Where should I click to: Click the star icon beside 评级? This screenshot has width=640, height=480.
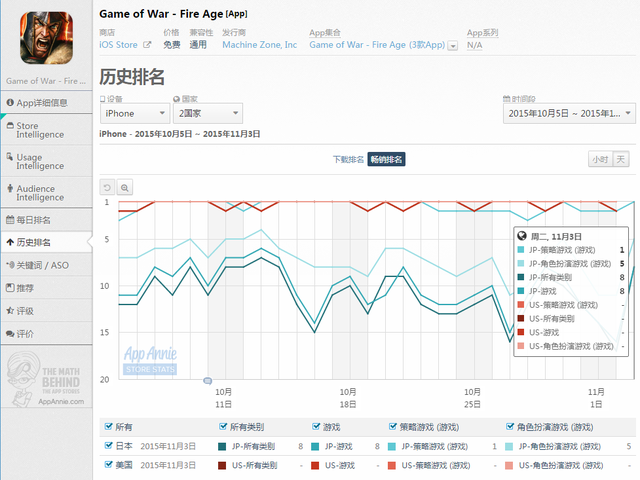tap(10, 311)
